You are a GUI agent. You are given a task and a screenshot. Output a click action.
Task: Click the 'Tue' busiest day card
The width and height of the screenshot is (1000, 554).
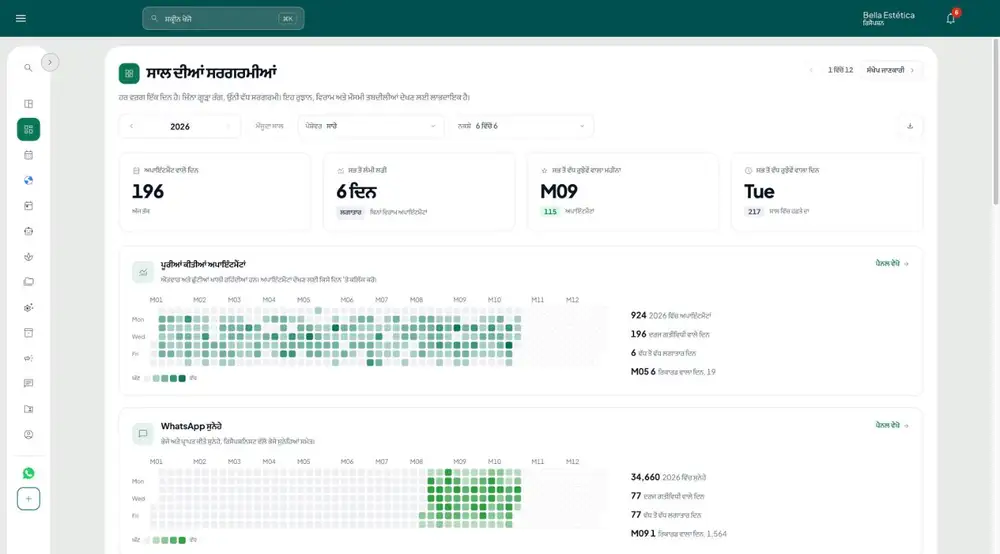click(x=827, y=191)
